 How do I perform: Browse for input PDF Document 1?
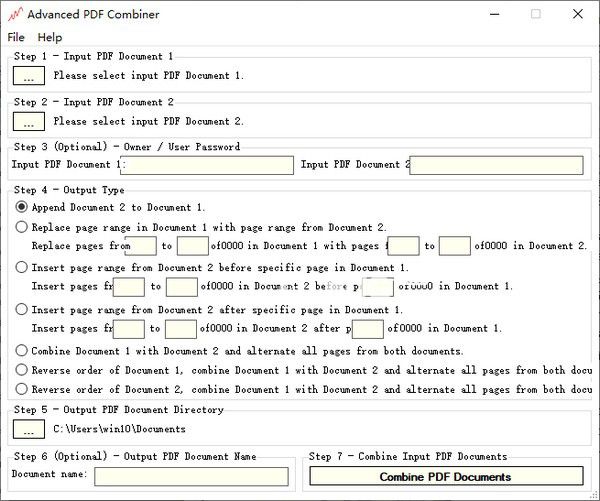click(x=29, y=75)
